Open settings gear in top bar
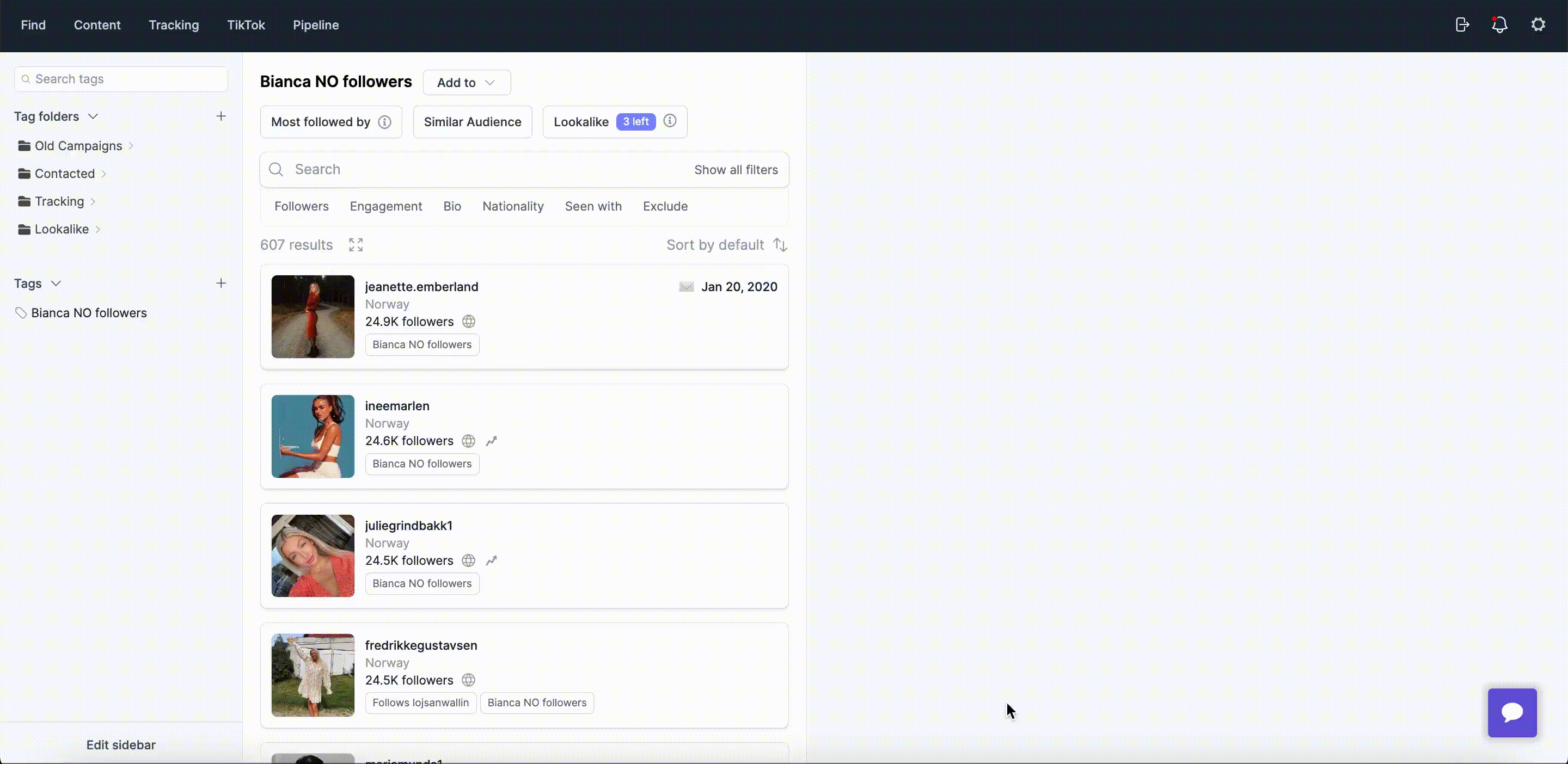The width and height of the screenshot is (1568, 764). [x=1538, y=25]
